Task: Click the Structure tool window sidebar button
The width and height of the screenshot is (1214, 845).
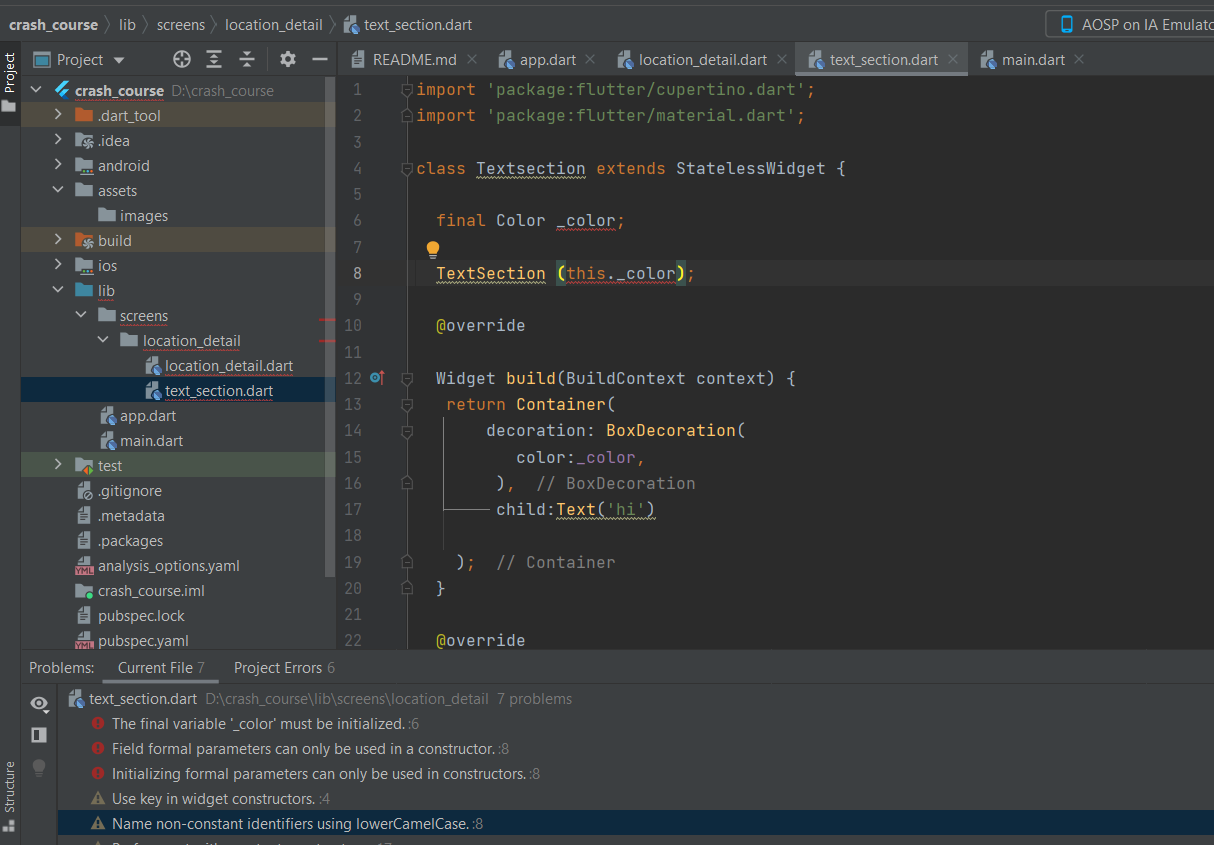Action: tap(10, 790)
